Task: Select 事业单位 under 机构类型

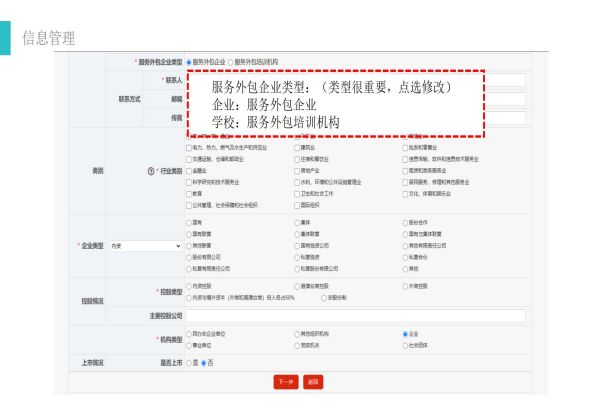Action: [190, 344]
